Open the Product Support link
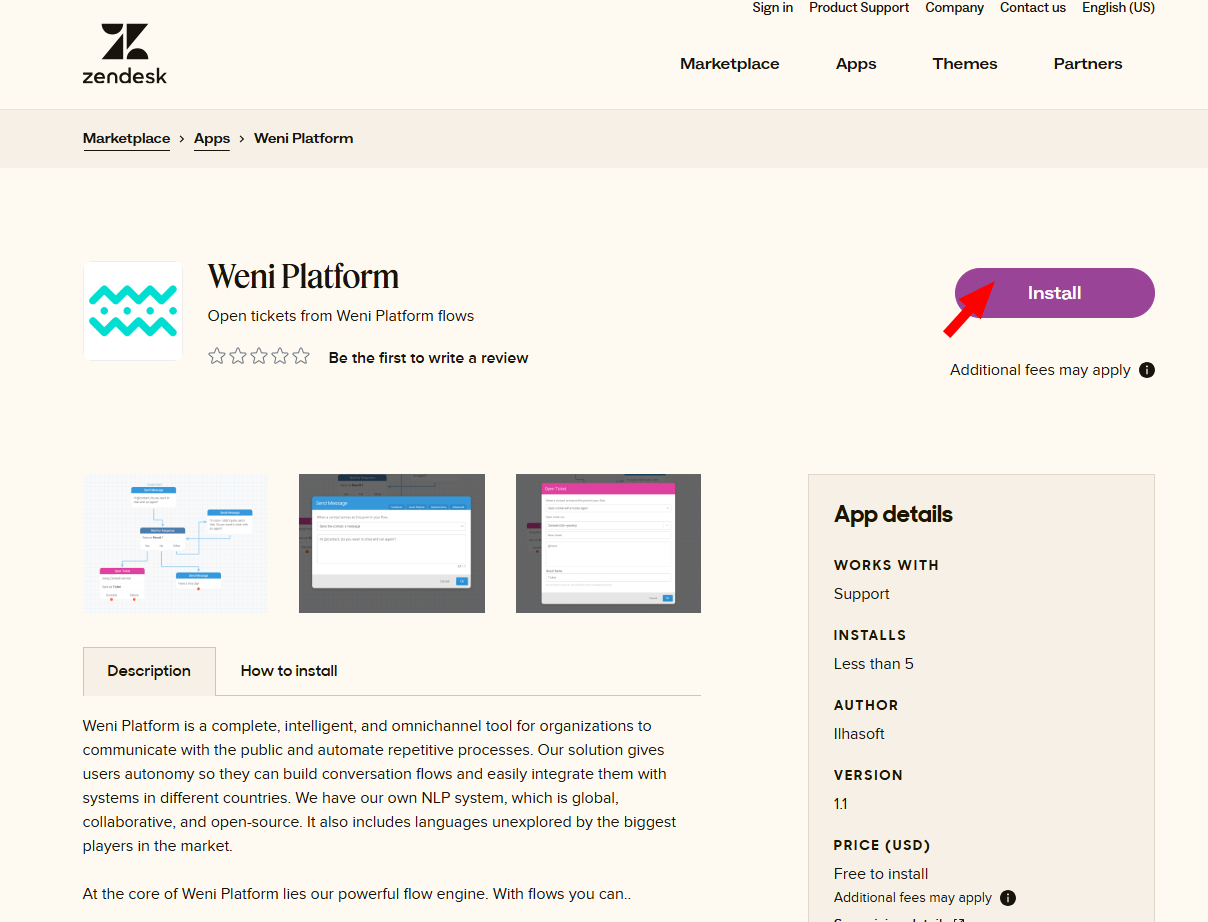 point(859,8)
